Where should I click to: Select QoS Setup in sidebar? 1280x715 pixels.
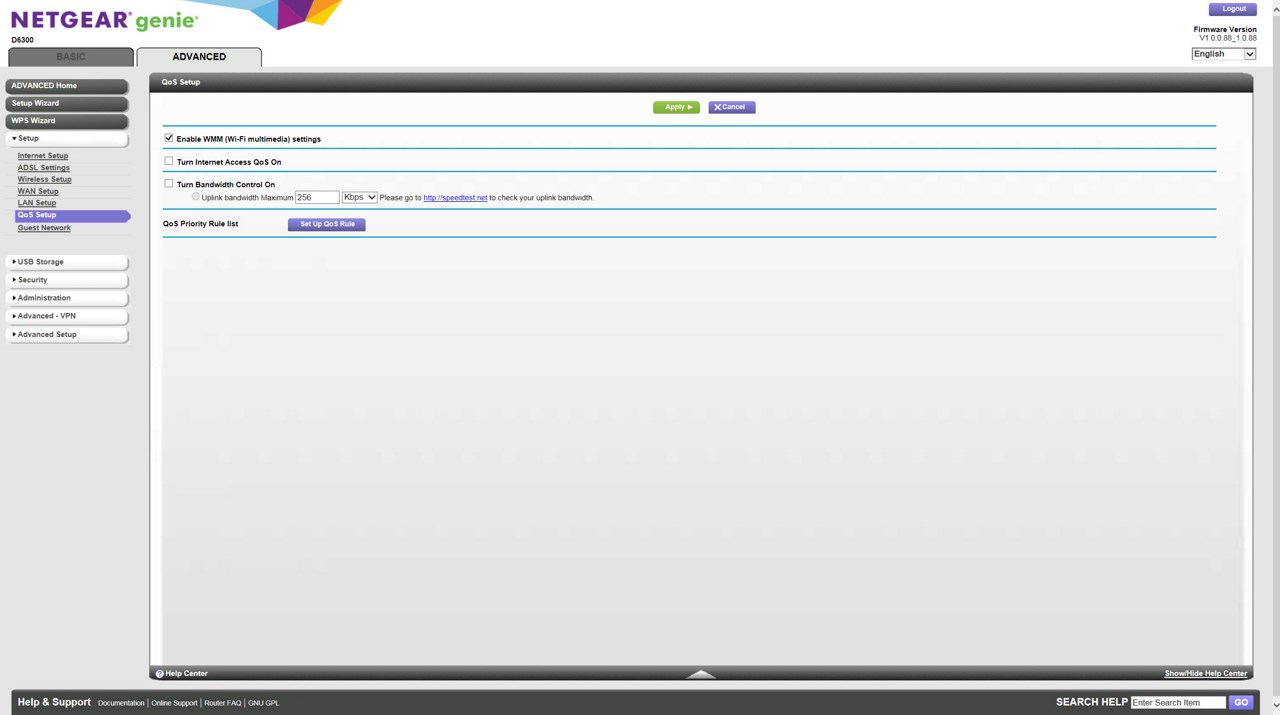coord(72,215)
